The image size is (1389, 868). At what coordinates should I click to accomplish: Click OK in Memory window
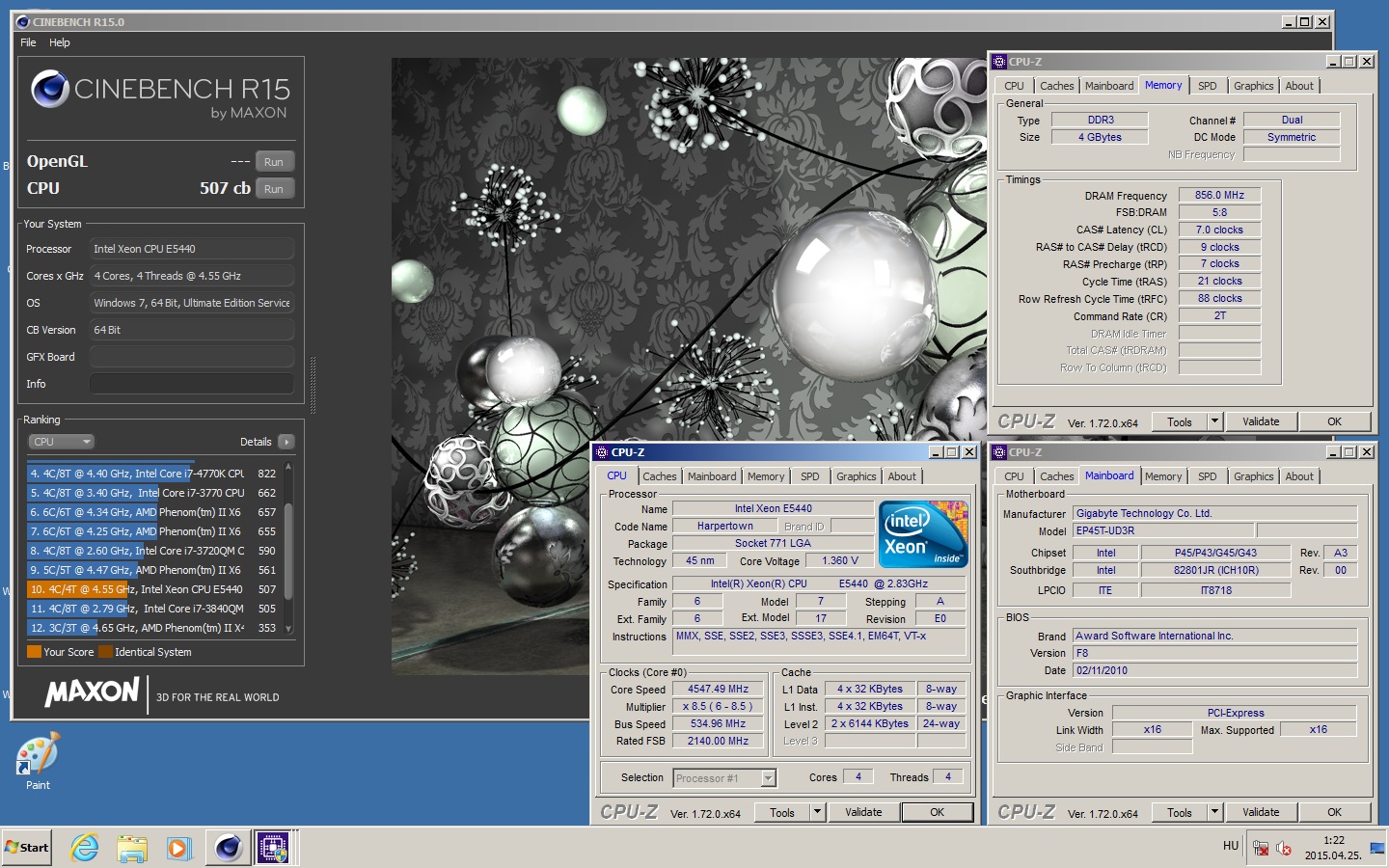(1334, 421)
